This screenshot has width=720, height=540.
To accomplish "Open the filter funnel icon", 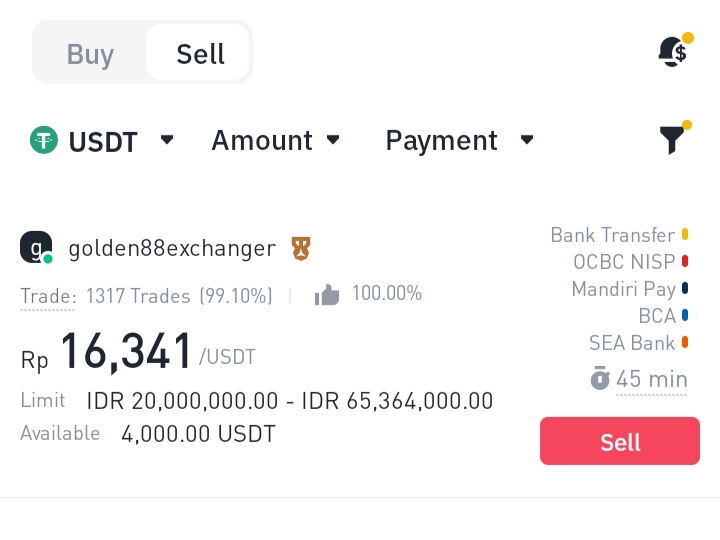I will click(x=674, y=140).
